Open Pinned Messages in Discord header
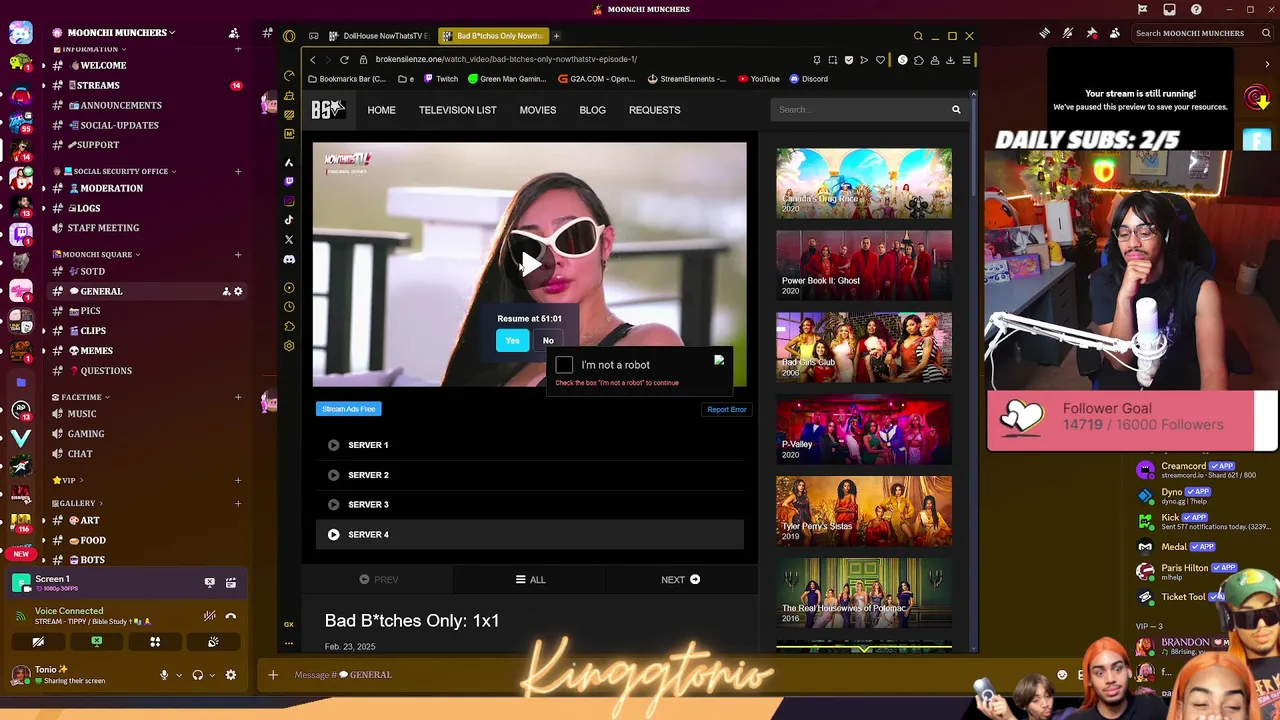 pos(1091,33)
